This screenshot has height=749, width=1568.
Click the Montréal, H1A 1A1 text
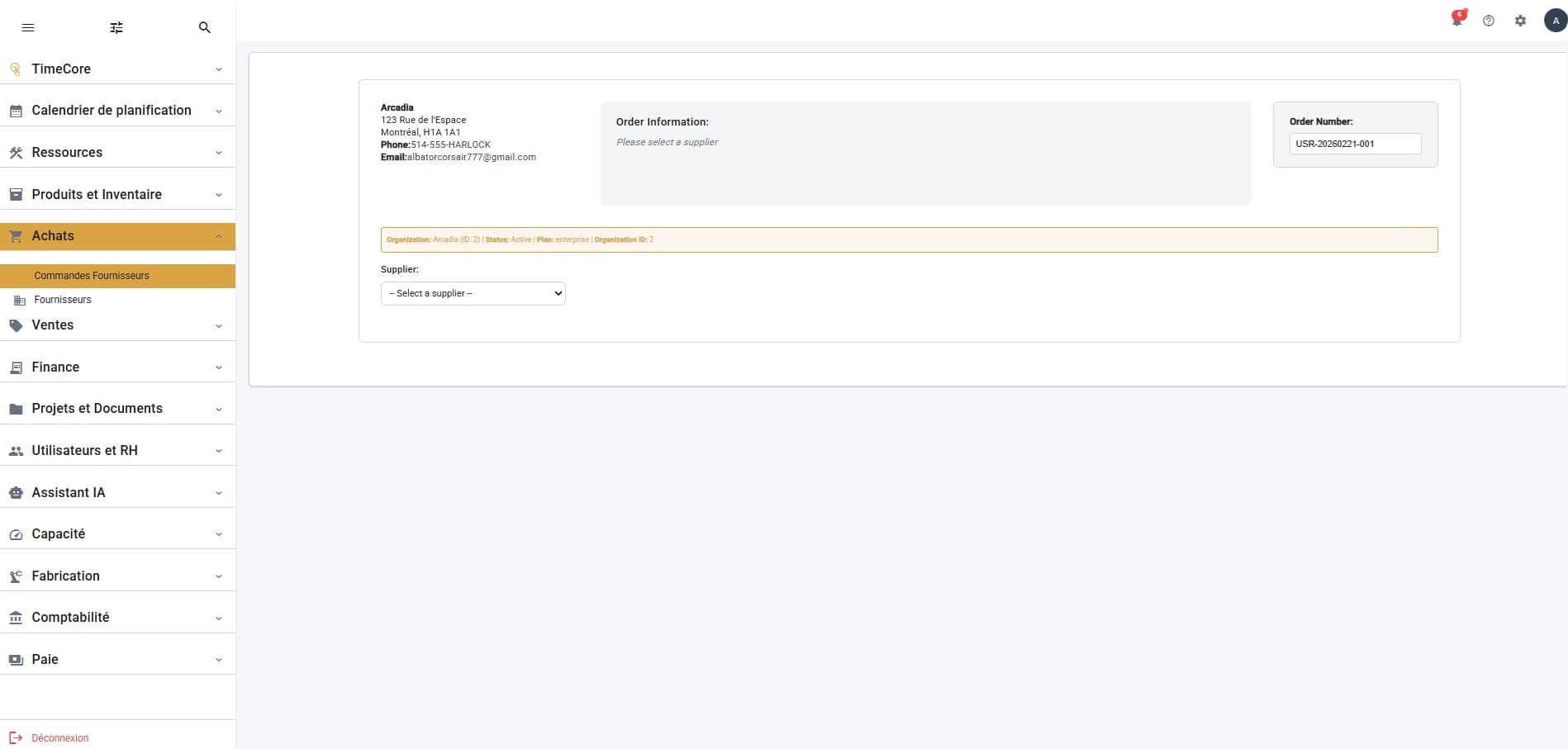tap(421, 132)
